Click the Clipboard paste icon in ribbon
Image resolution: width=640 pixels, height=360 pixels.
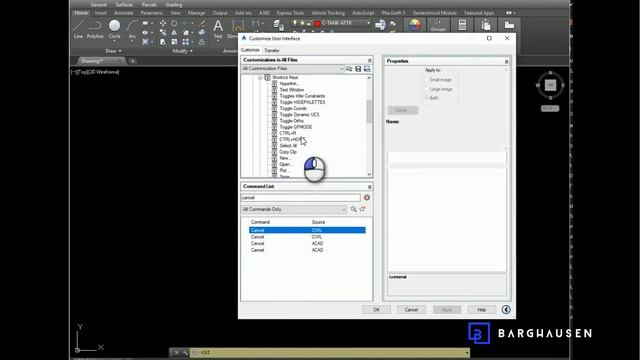coord(486,25)
